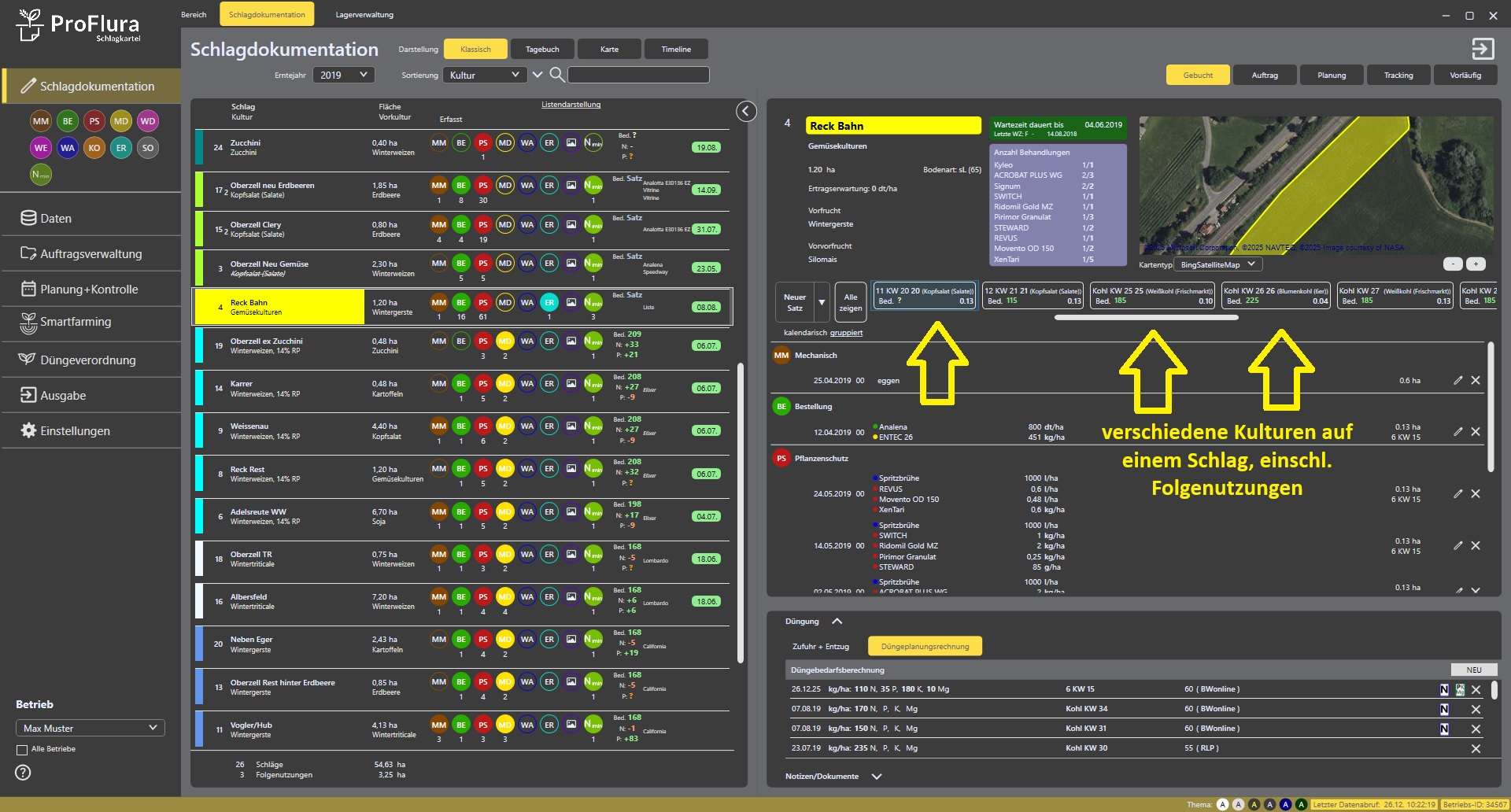
Task: Open the Erntejahr 2019 dropdown
Action: pyautogui.click(x=344, y=75)
